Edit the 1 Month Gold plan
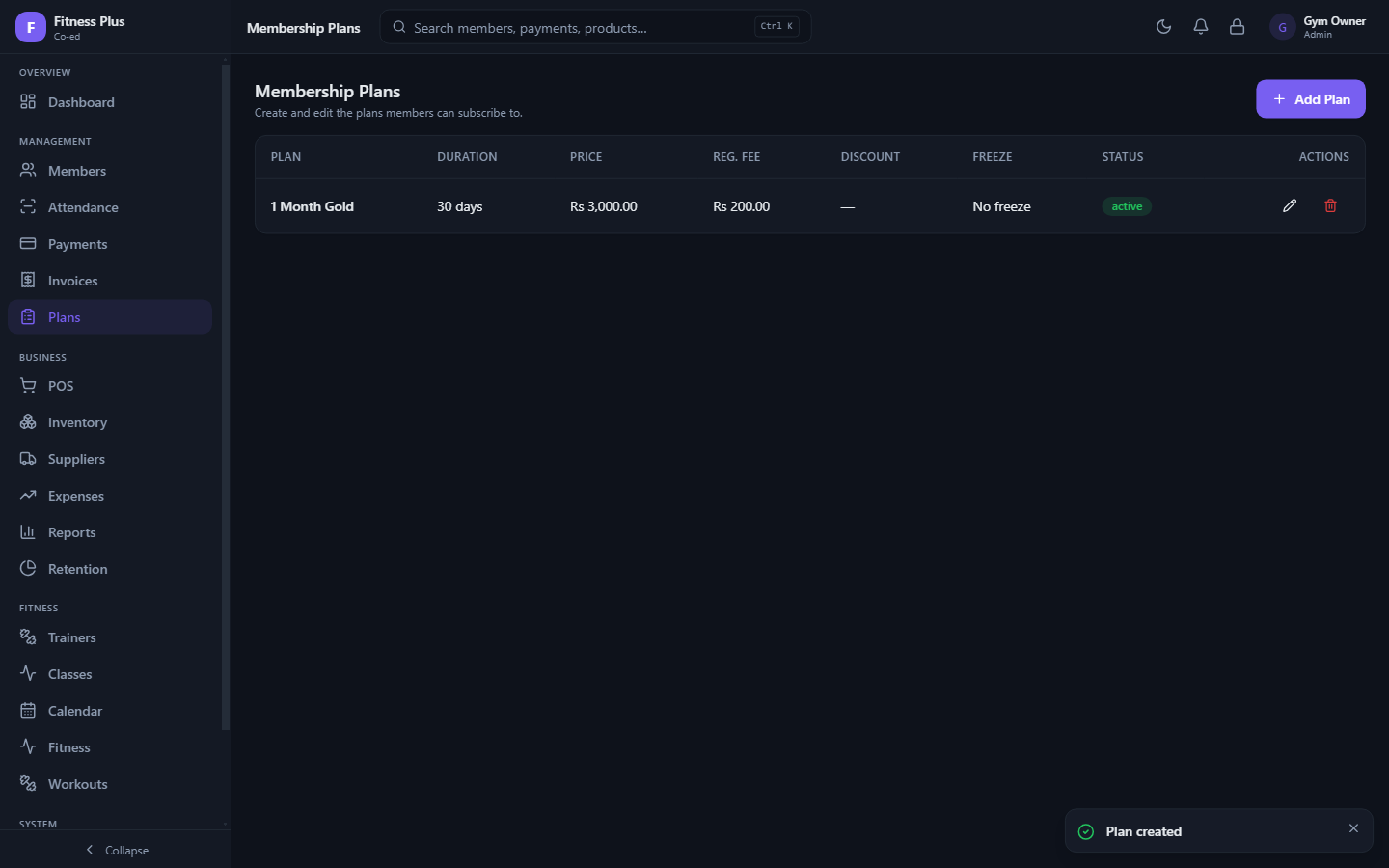 pos(1289,205)
